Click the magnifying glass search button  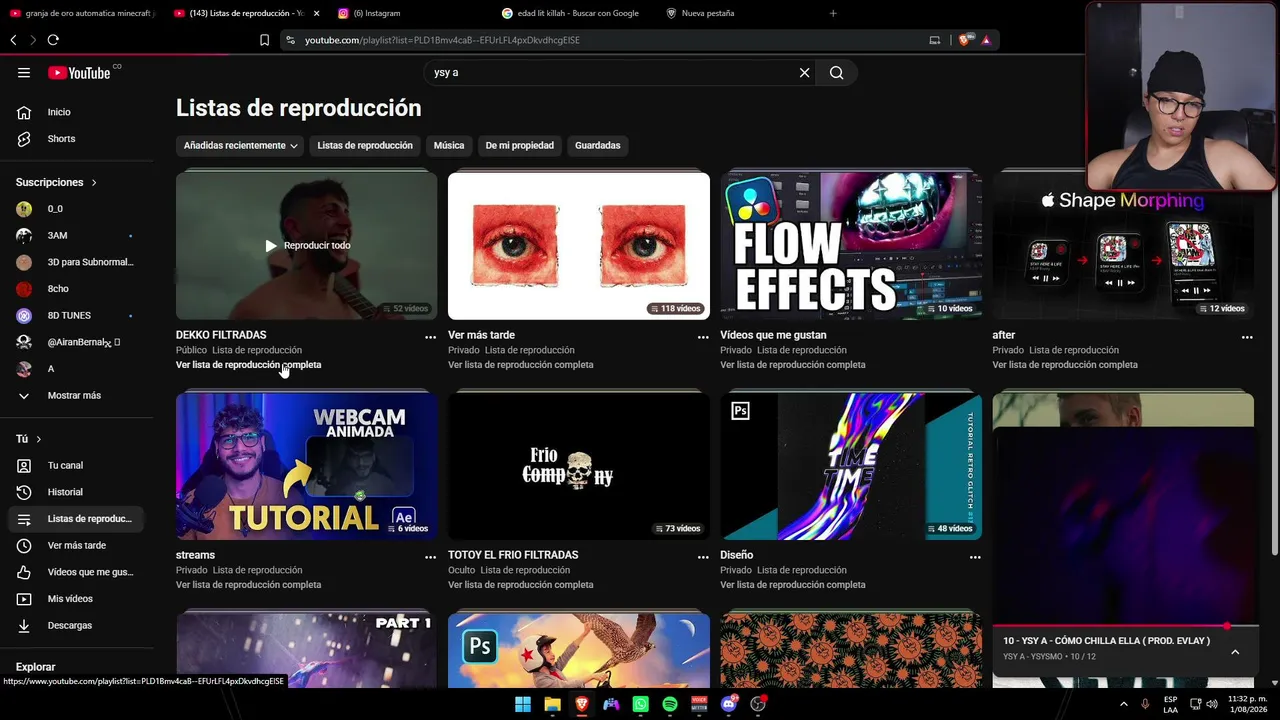(837, 73)
